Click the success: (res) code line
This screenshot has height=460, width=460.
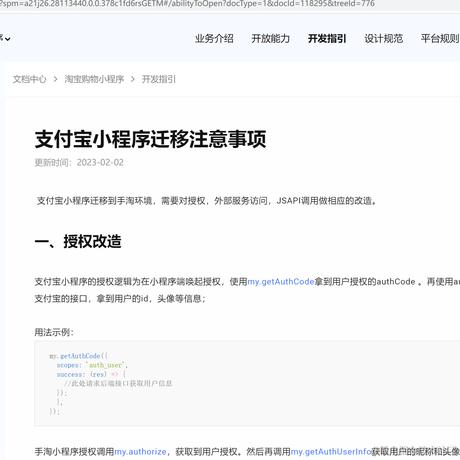coord(91,374)
